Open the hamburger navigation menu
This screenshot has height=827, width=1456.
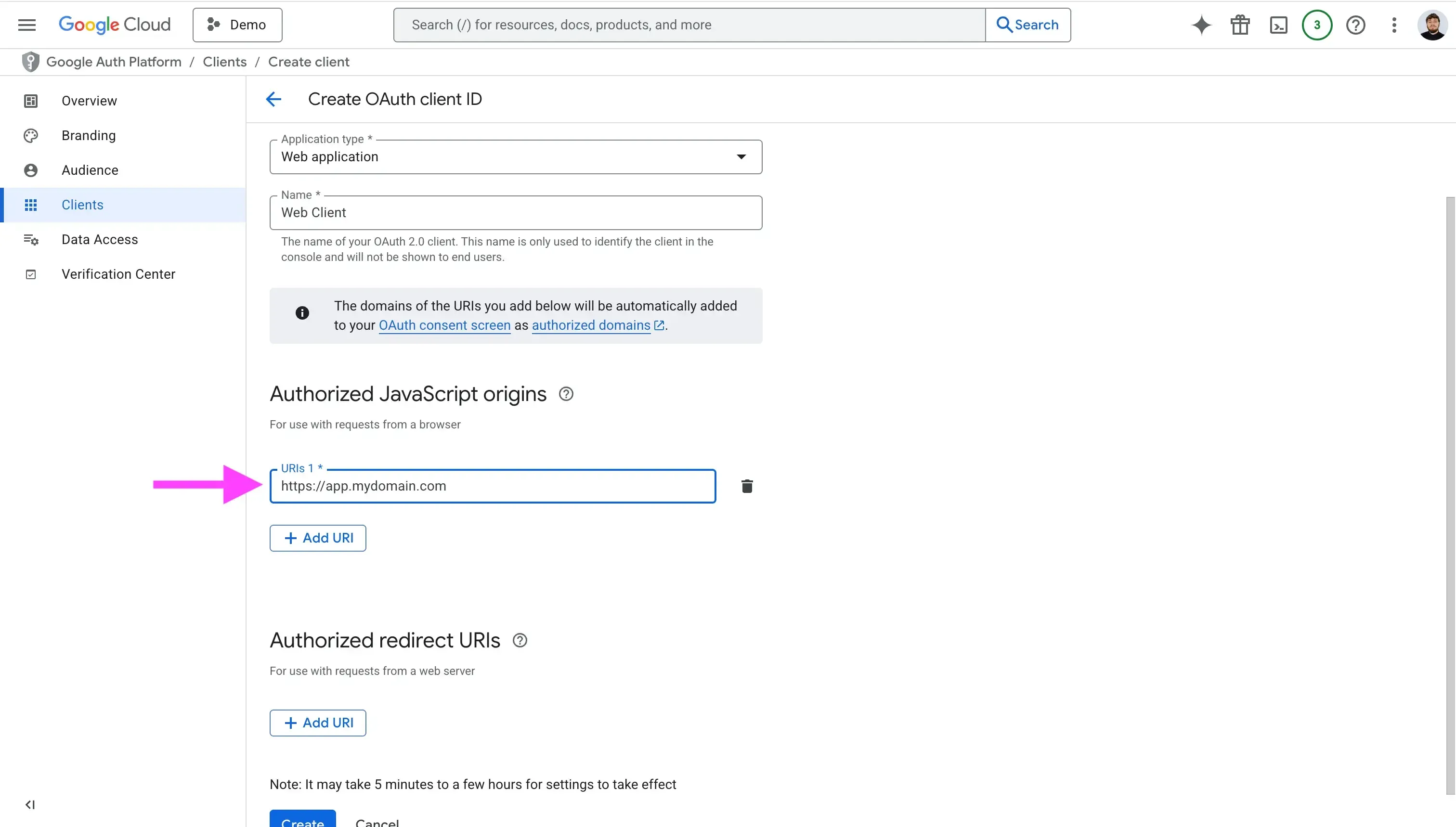coord(26,25)
